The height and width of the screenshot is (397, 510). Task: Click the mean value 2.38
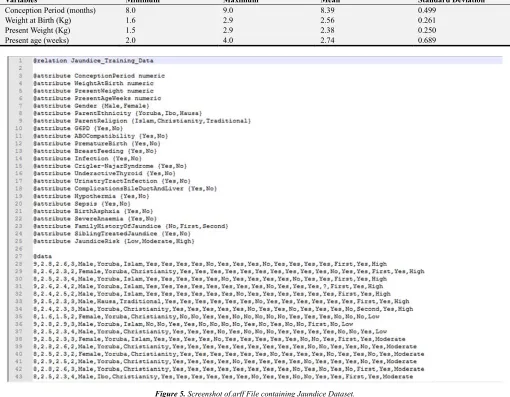click(x=327, y=30)
